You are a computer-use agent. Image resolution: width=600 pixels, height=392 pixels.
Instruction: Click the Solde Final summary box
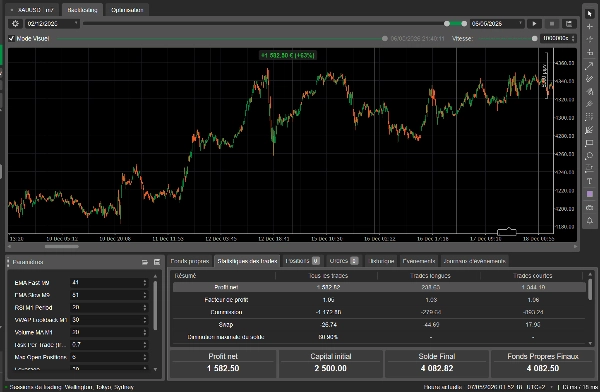pos(437,363)
